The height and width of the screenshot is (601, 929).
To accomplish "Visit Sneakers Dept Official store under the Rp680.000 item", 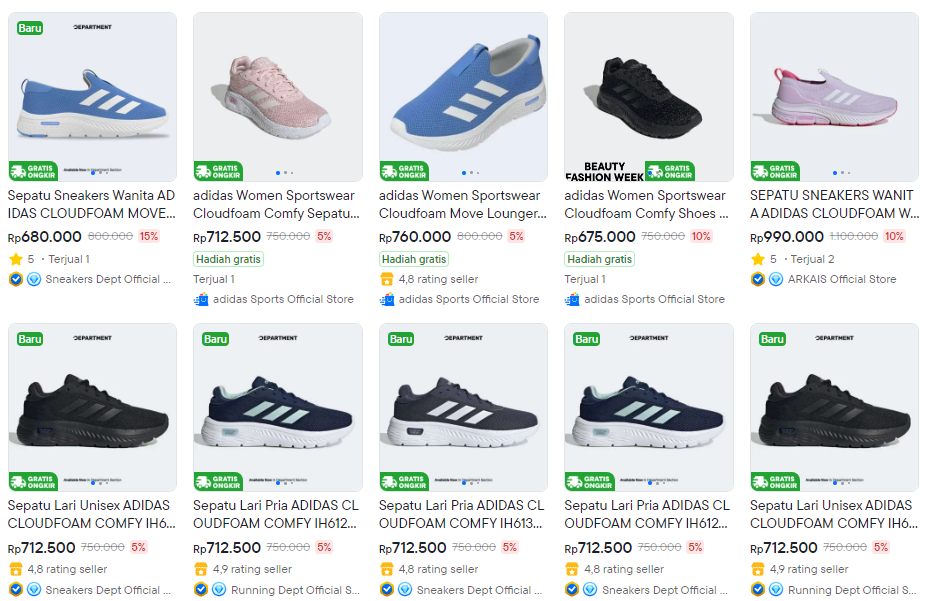I will click(103, 279).
